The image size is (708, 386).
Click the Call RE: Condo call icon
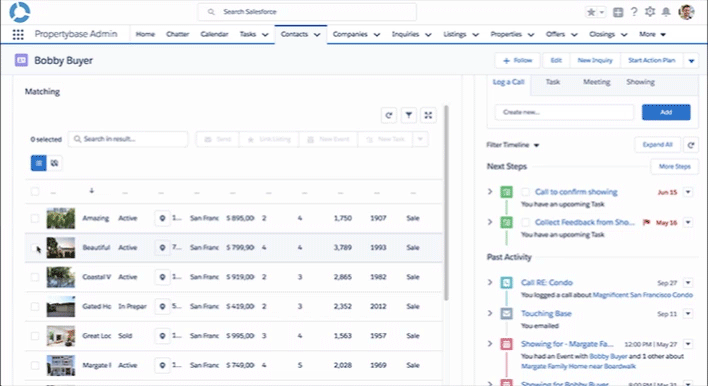click(x=507, y=283)
